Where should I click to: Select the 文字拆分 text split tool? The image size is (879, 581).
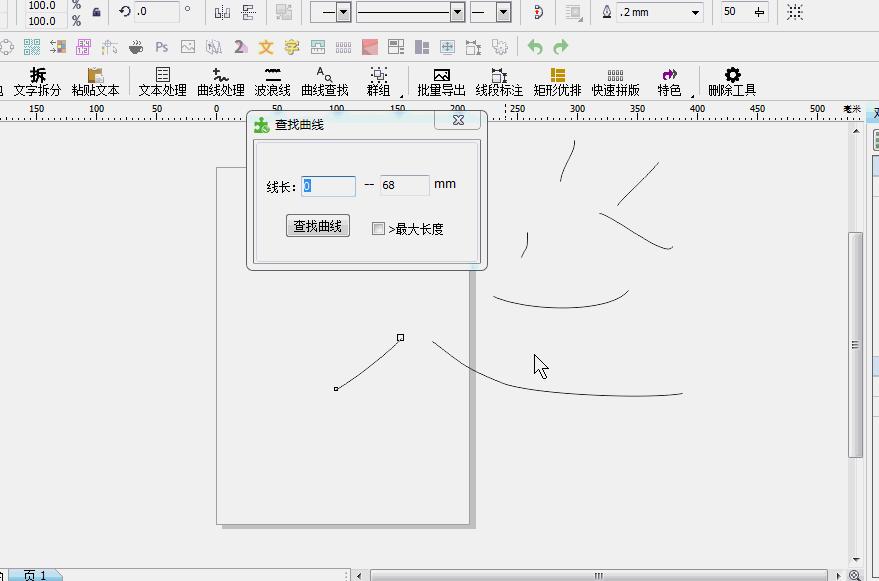[37, 80]
